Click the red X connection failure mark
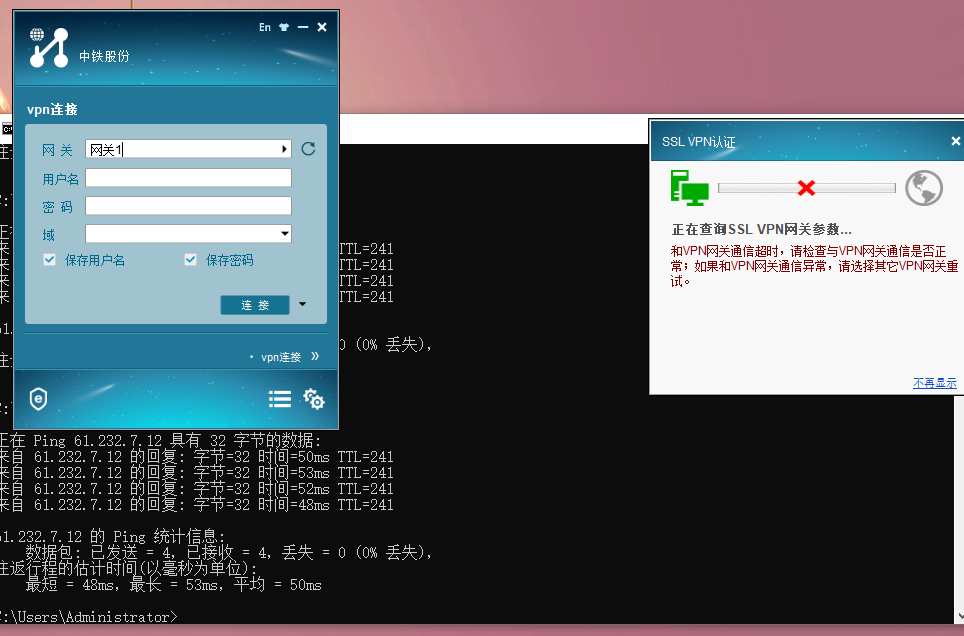Image resolution: width=964 pixels, height=636 pixels. 806,188
